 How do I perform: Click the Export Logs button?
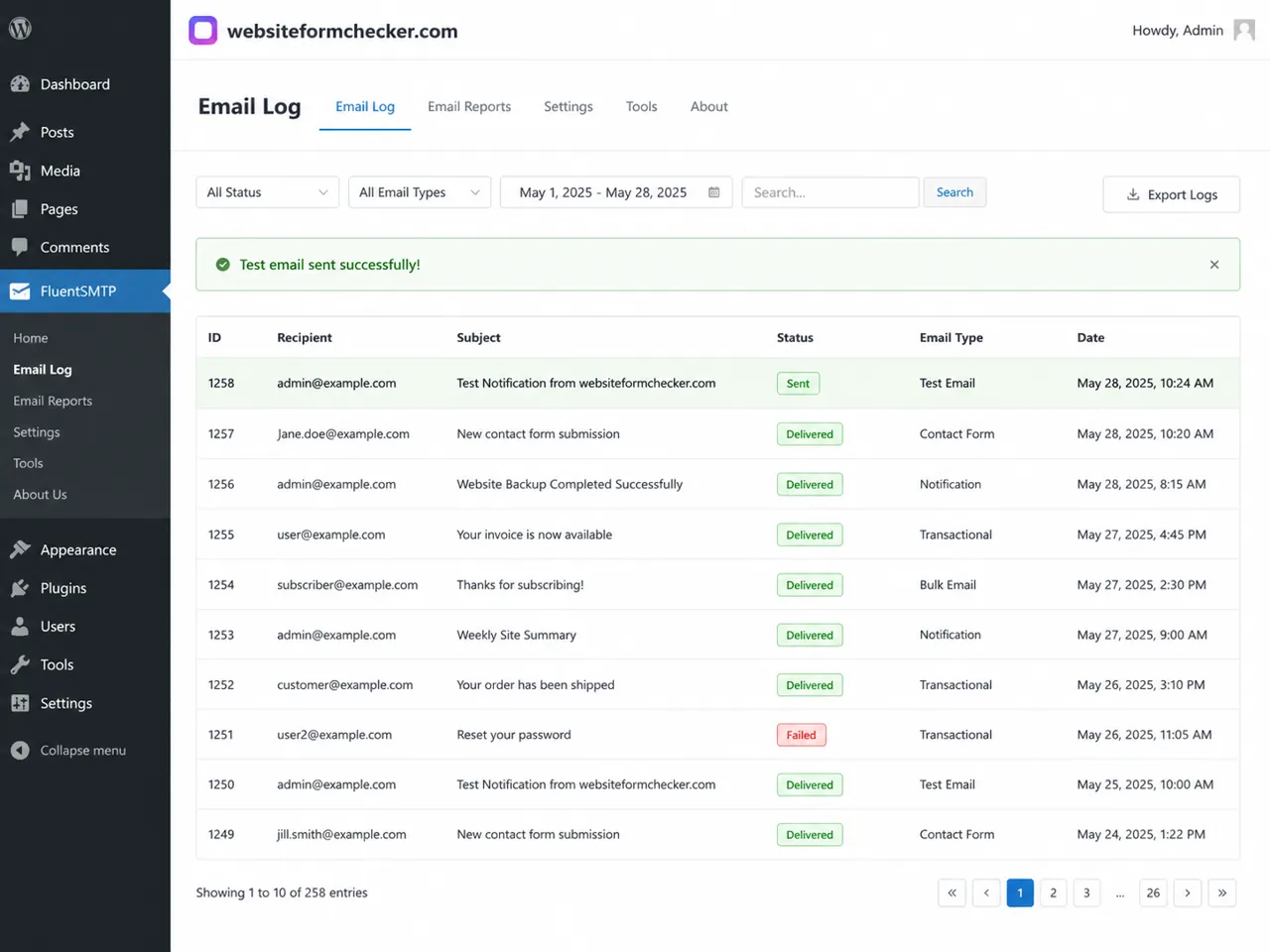[x=1172, y=194]
